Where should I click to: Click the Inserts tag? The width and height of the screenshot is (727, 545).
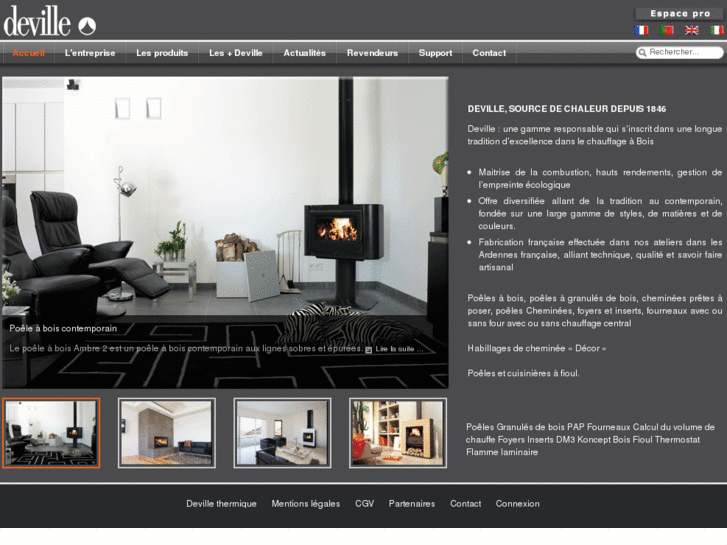coord(540,440)
